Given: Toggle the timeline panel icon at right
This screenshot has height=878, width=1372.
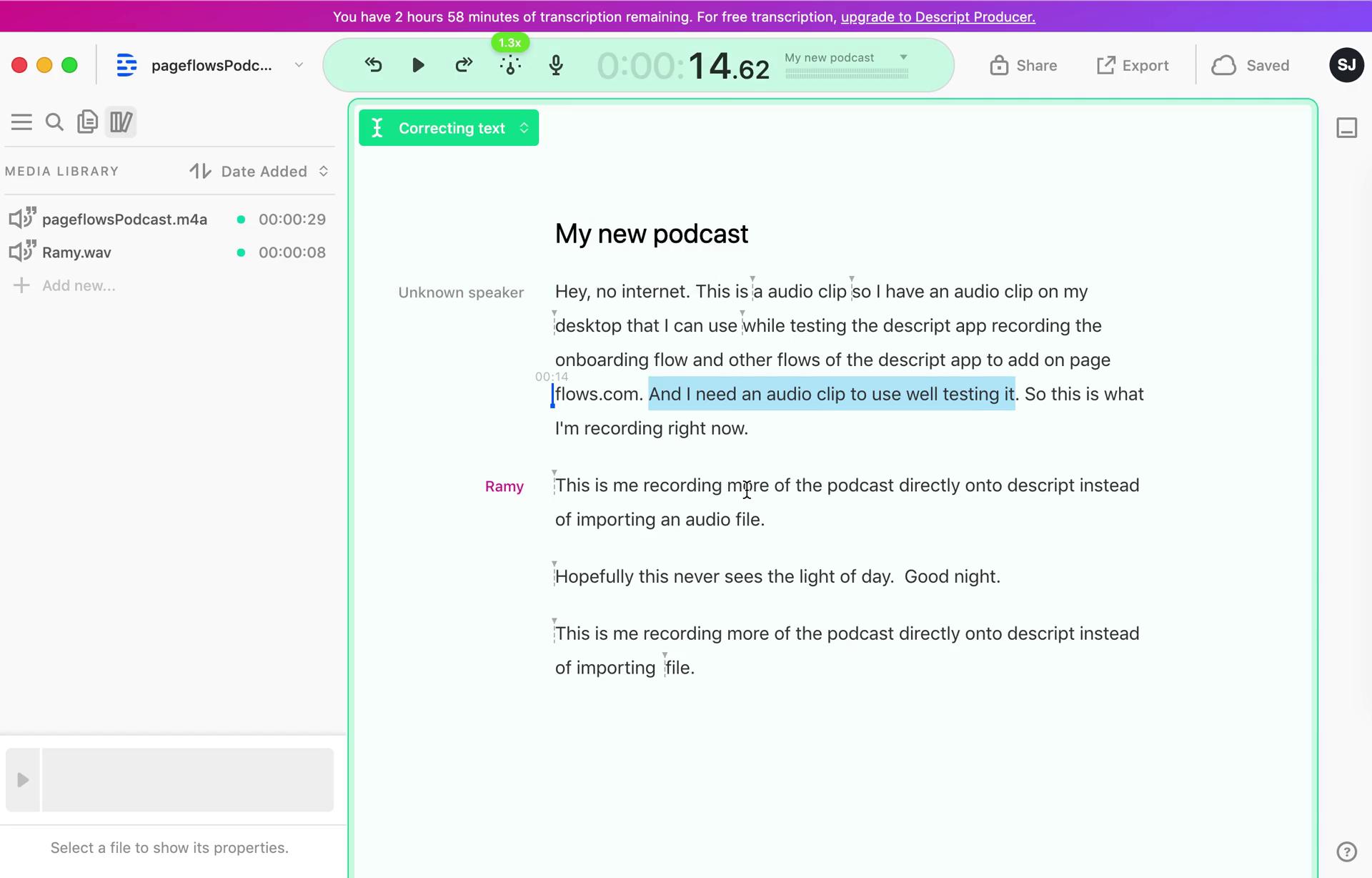Looking at the screenshot, I should [1346, 128].
